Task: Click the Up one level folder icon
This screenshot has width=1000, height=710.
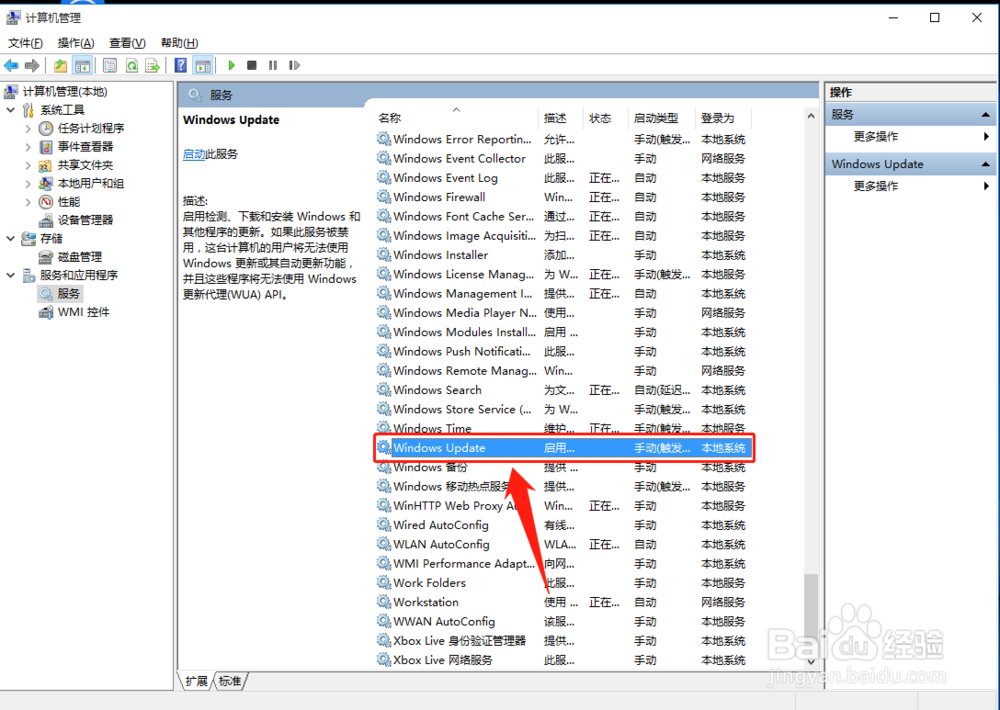Action: (x=61, y=65)
